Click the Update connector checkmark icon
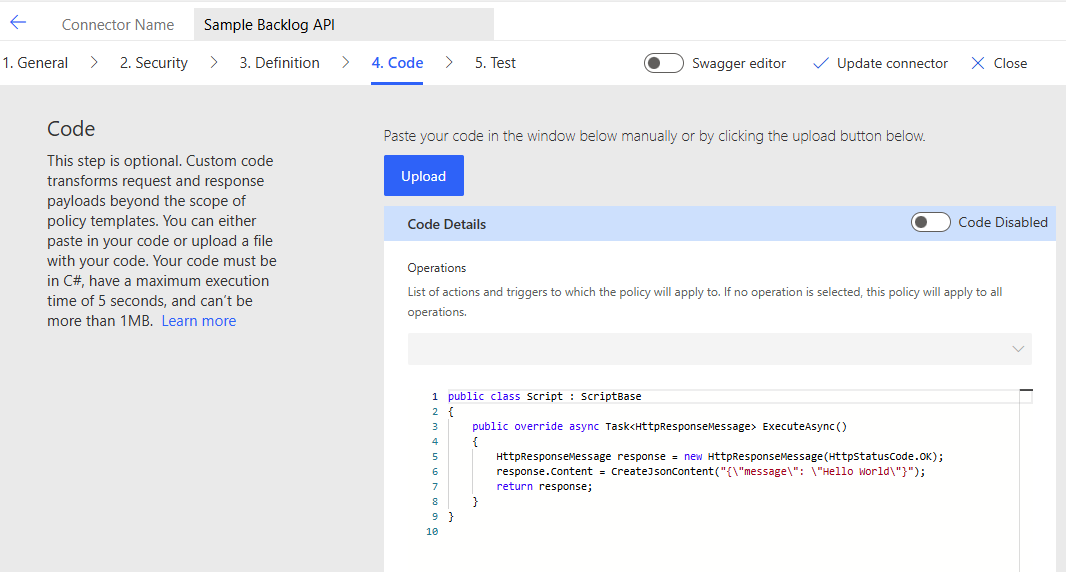Image resolution: width=1066 pixels, height=572 pixels. tap(821, 63)
